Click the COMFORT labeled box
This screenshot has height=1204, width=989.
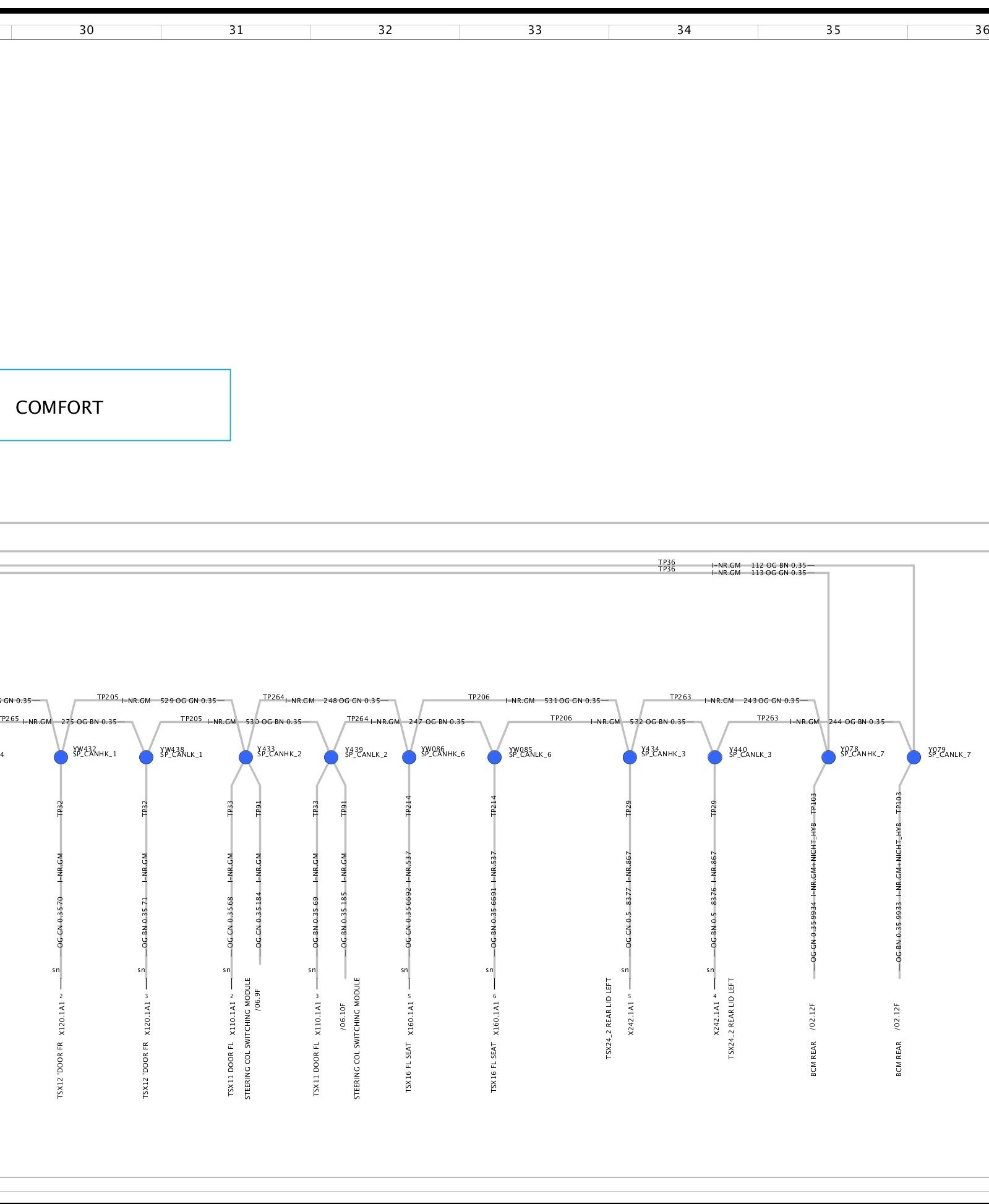[114, 406]
